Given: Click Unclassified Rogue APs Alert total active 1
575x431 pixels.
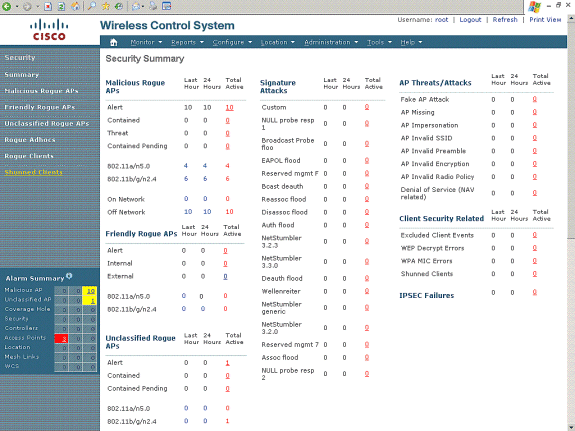Looking at the screenshot, I should pos(227,363).
